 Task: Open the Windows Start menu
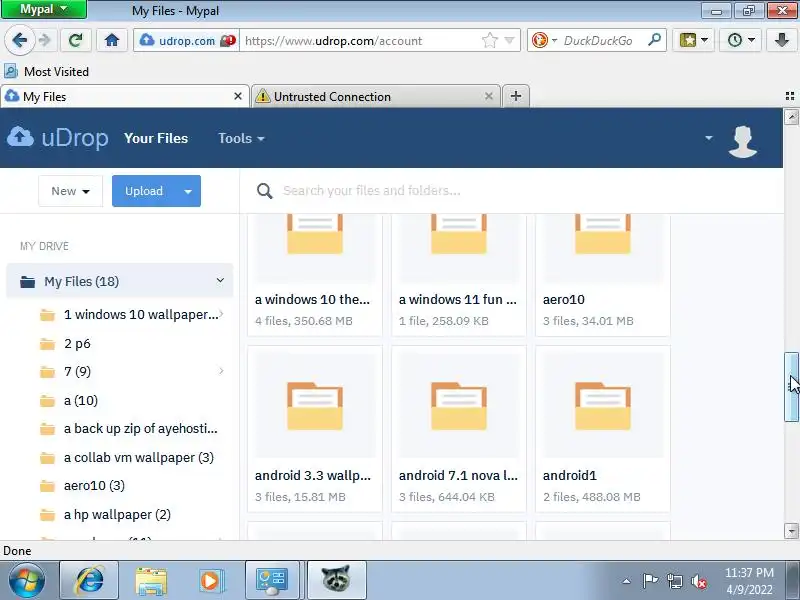26,581
